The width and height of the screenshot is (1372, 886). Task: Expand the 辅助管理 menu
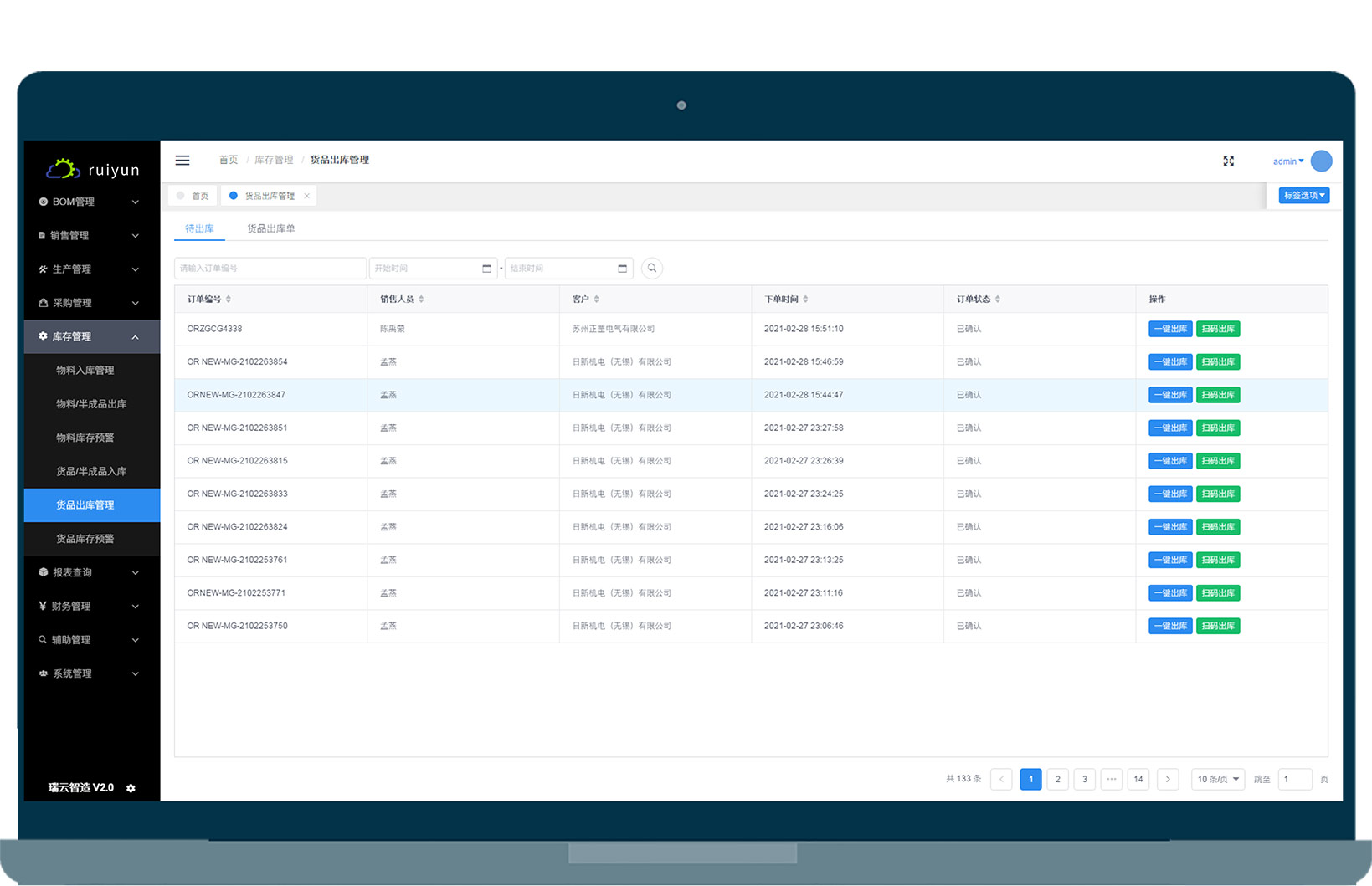tap(92, 640)
